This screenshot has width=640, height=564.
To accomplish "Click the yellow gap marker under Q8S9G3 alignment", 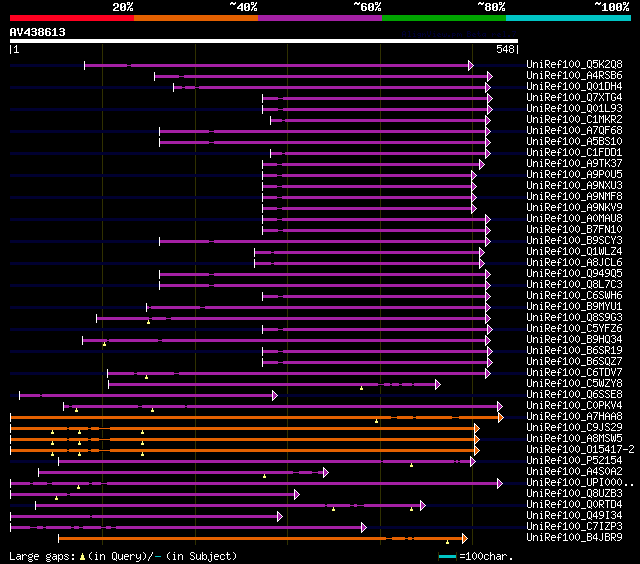I will pos(149,322).
